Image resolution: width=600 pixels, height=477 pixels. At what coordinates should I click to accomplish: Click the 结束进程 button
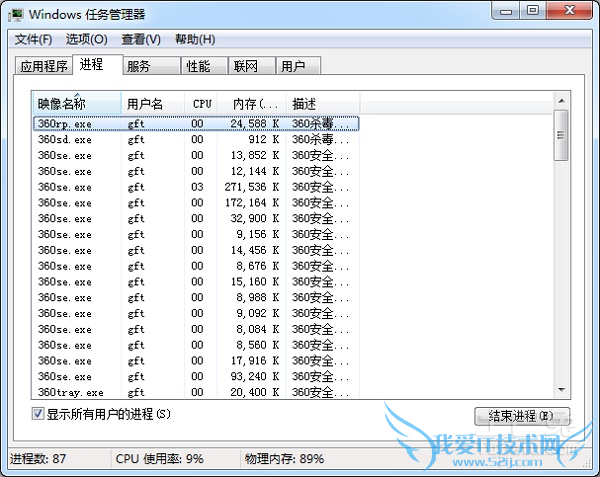click(522, 416)
